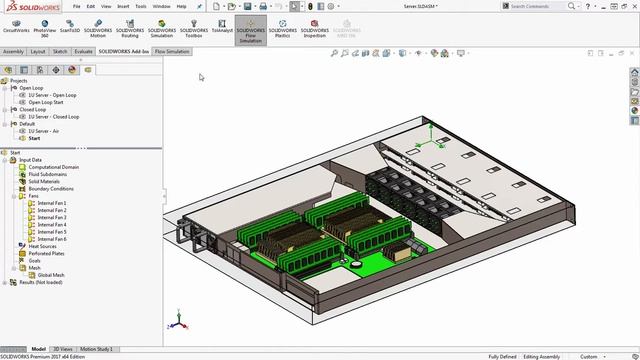Switch to the DimXpertManager tab
The image size is (640, 360).
[x=56, y=70]
